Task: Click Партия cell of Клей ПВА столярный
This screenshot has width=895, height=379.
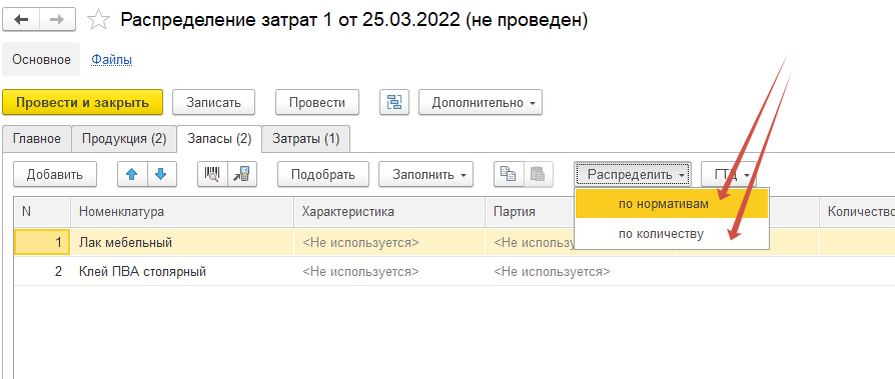Action: coord(580,272)
